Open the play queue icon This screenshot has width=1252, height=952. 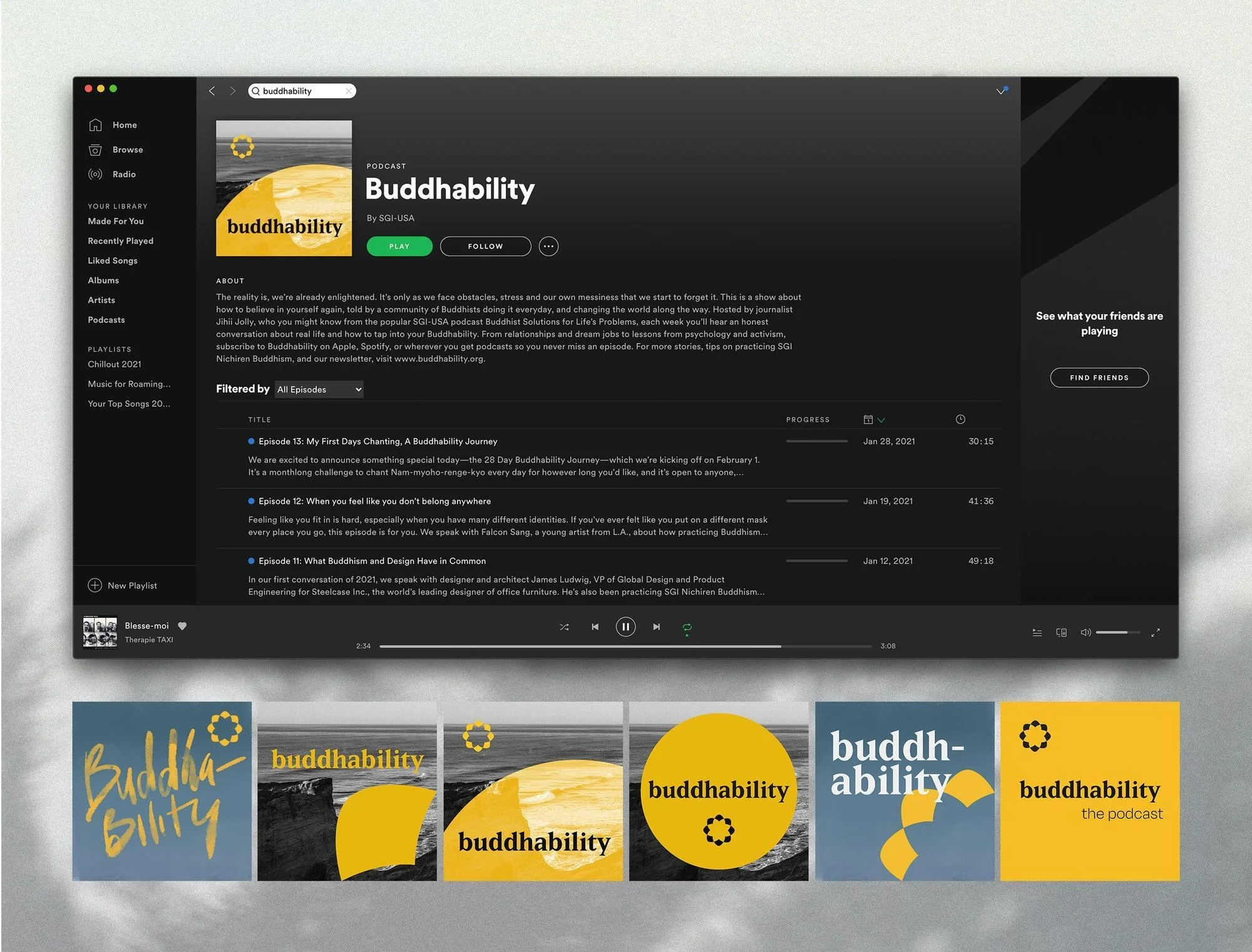pyautogui.click(x=1037, y=632)
